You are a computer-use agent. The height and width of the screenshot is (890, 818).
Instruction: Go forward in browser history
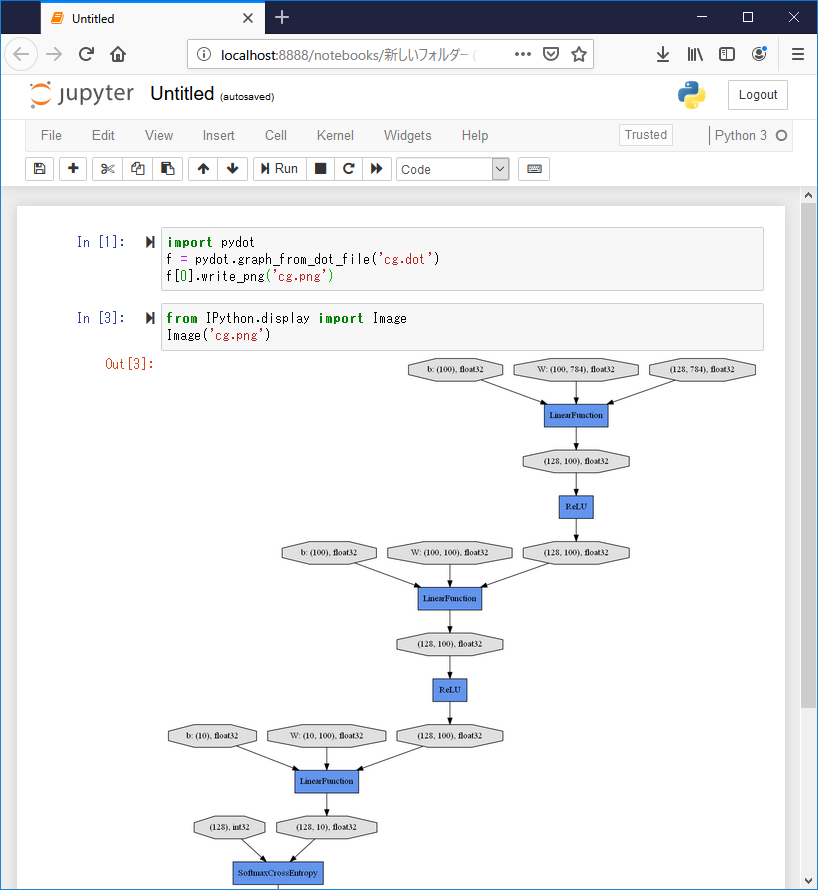[x=54, y=54]
